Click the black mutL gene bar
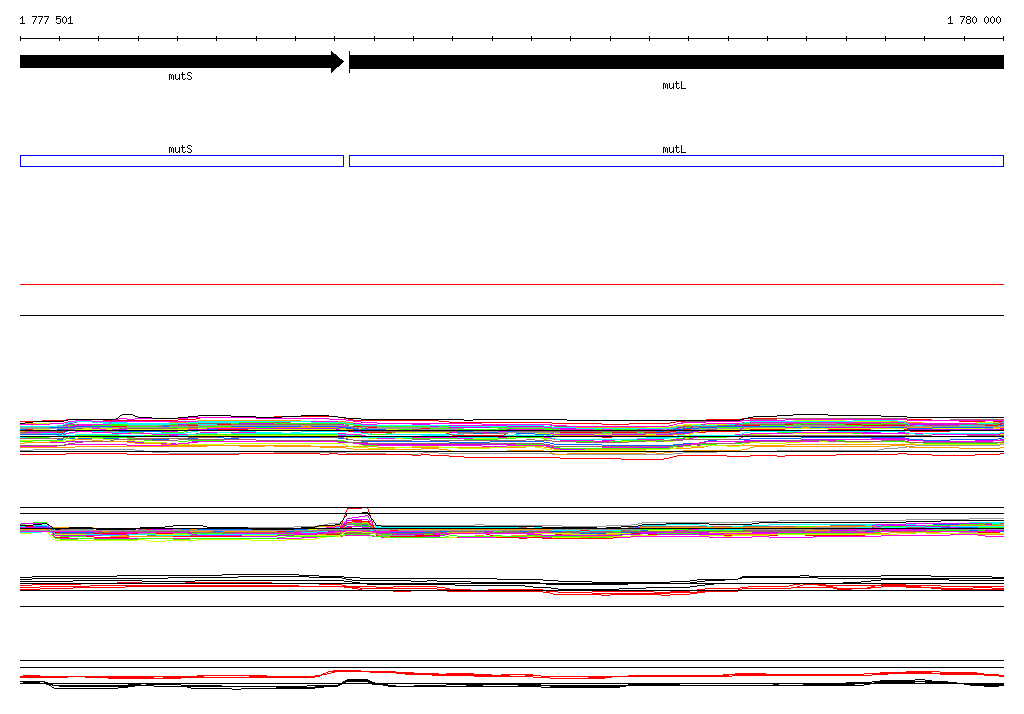The height and width of the screenshot is (714, 1024). [x=677, y=62]
